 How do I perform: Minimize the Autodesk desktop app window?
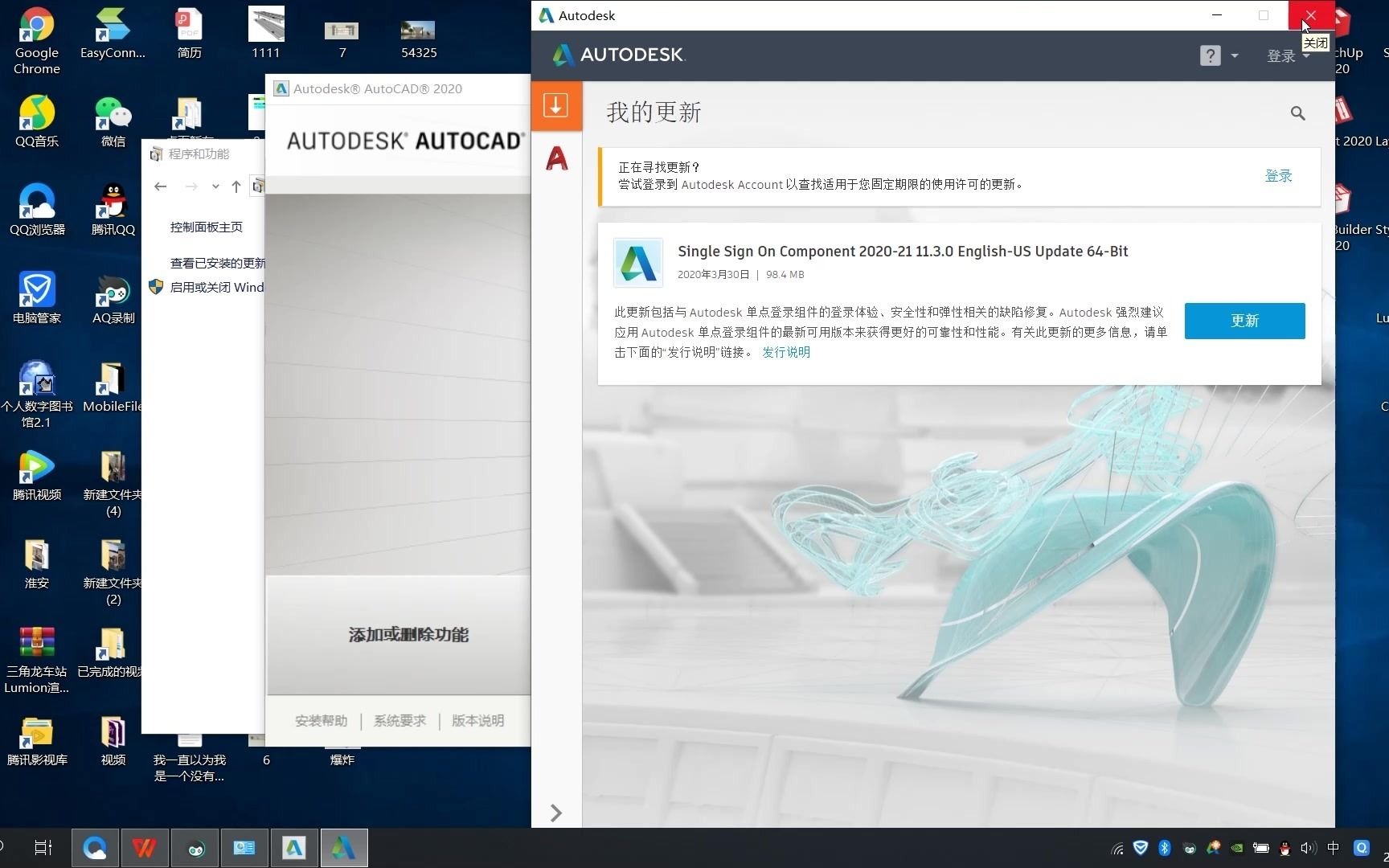(x=1217, y=15)
